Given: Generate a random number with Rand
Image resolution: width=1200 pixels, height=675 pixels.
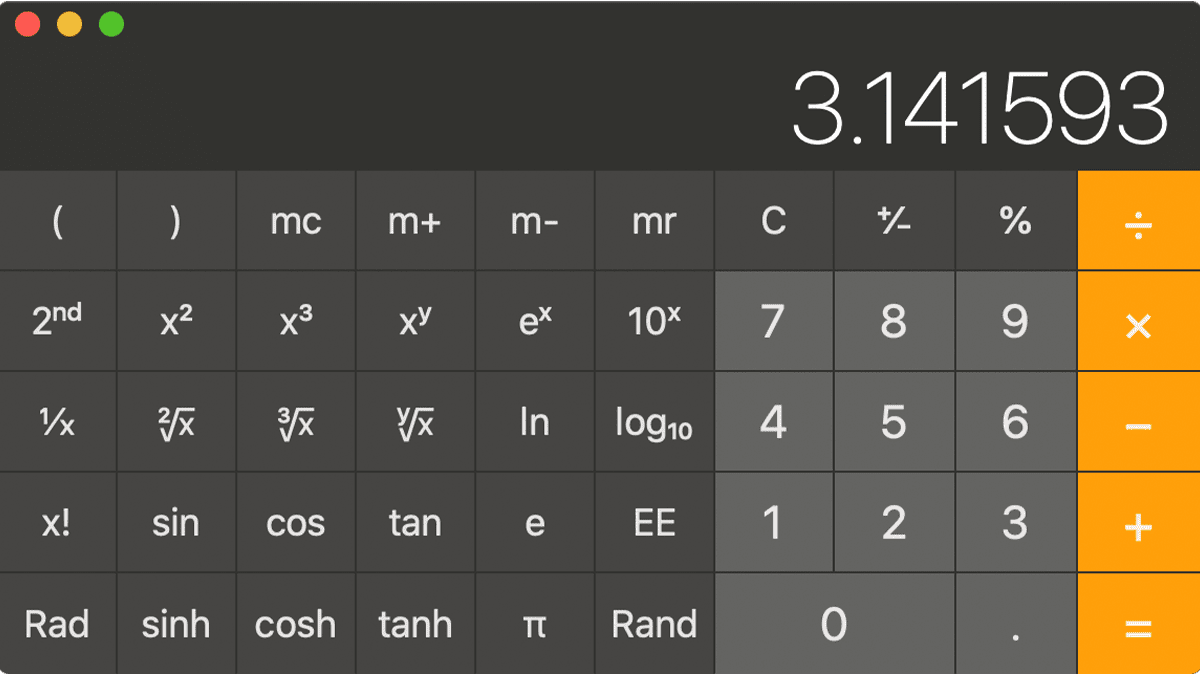Looking at the screenshot, I should point(654,625).
